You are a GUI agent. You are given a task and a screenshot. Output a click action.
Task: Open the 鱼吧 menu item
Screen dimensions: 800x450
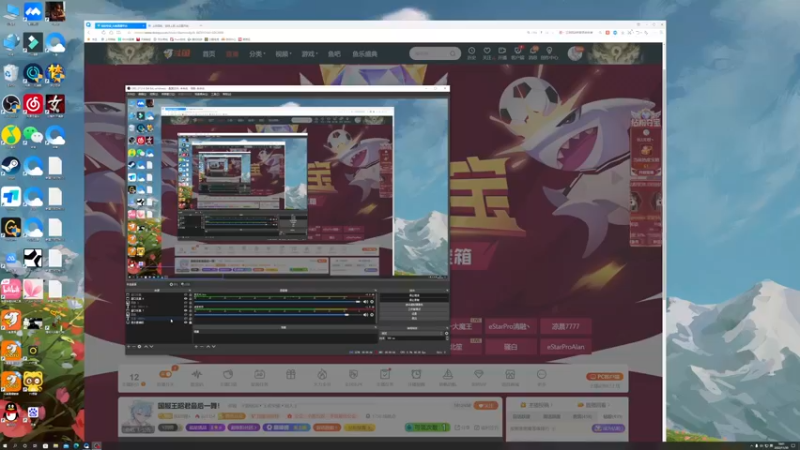tap(334, 54)
